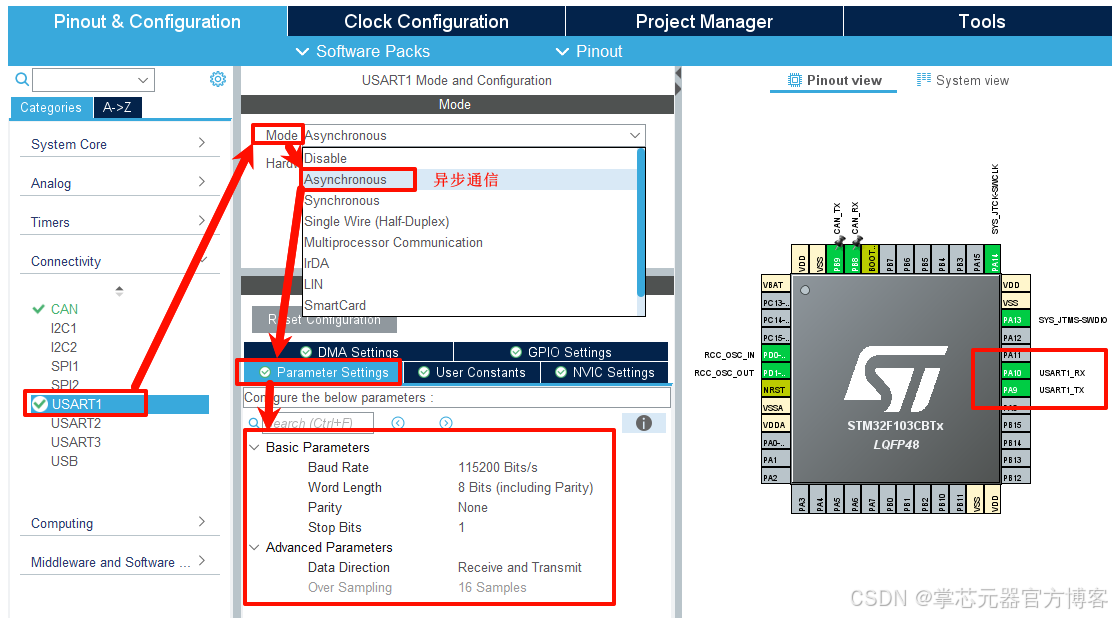Click the STM32F103CBTx chip body

[x=896, y=380]
